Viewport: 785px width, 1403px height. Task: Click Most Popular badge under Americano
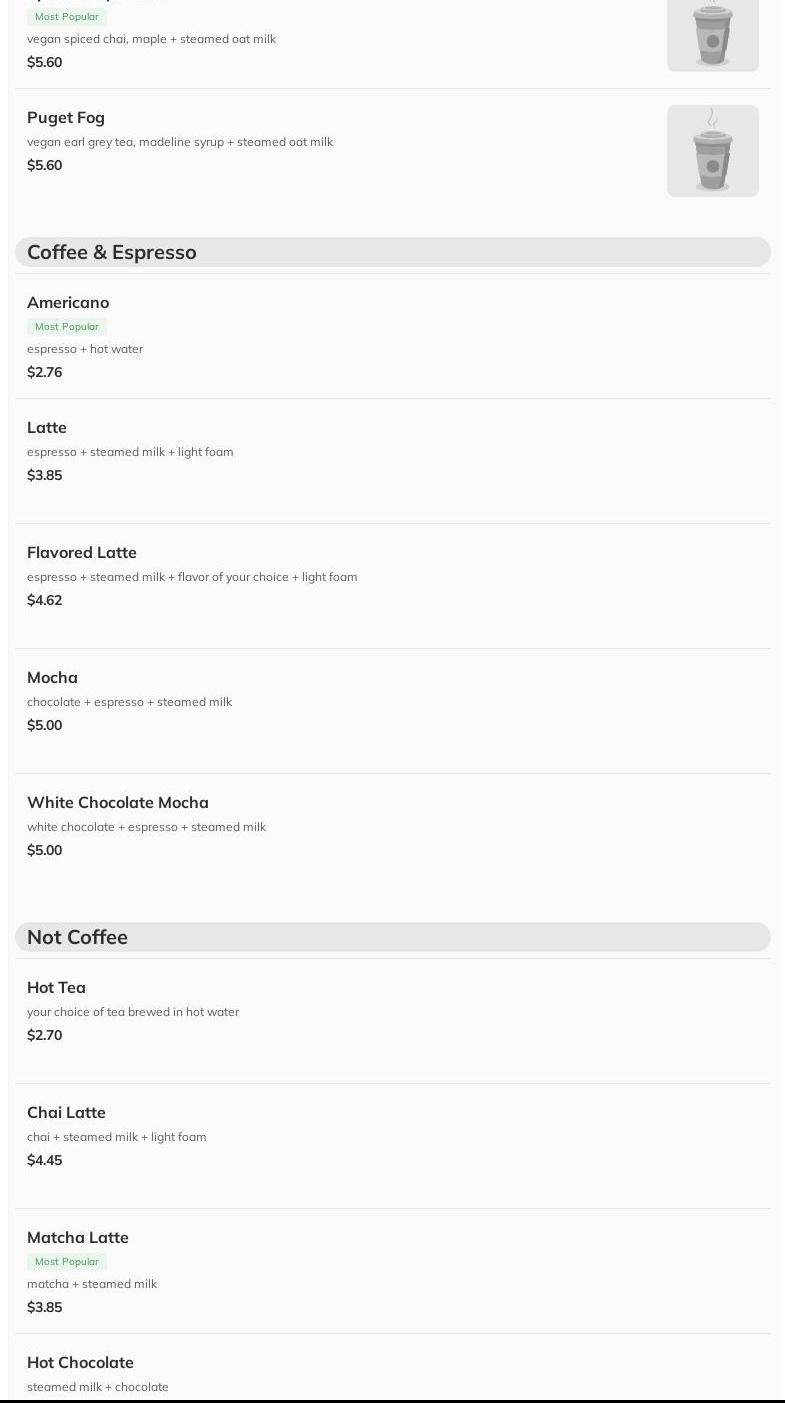tap(67, 327)
